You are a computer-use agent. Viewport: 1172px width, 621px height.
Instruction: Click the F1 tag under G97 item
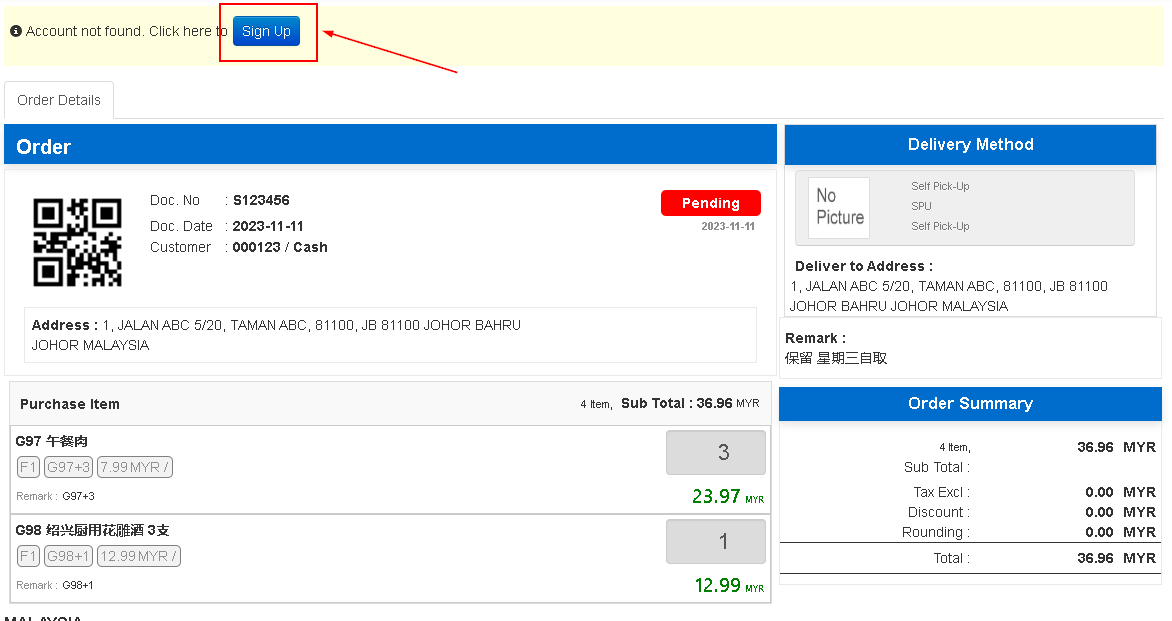point(28,467)
